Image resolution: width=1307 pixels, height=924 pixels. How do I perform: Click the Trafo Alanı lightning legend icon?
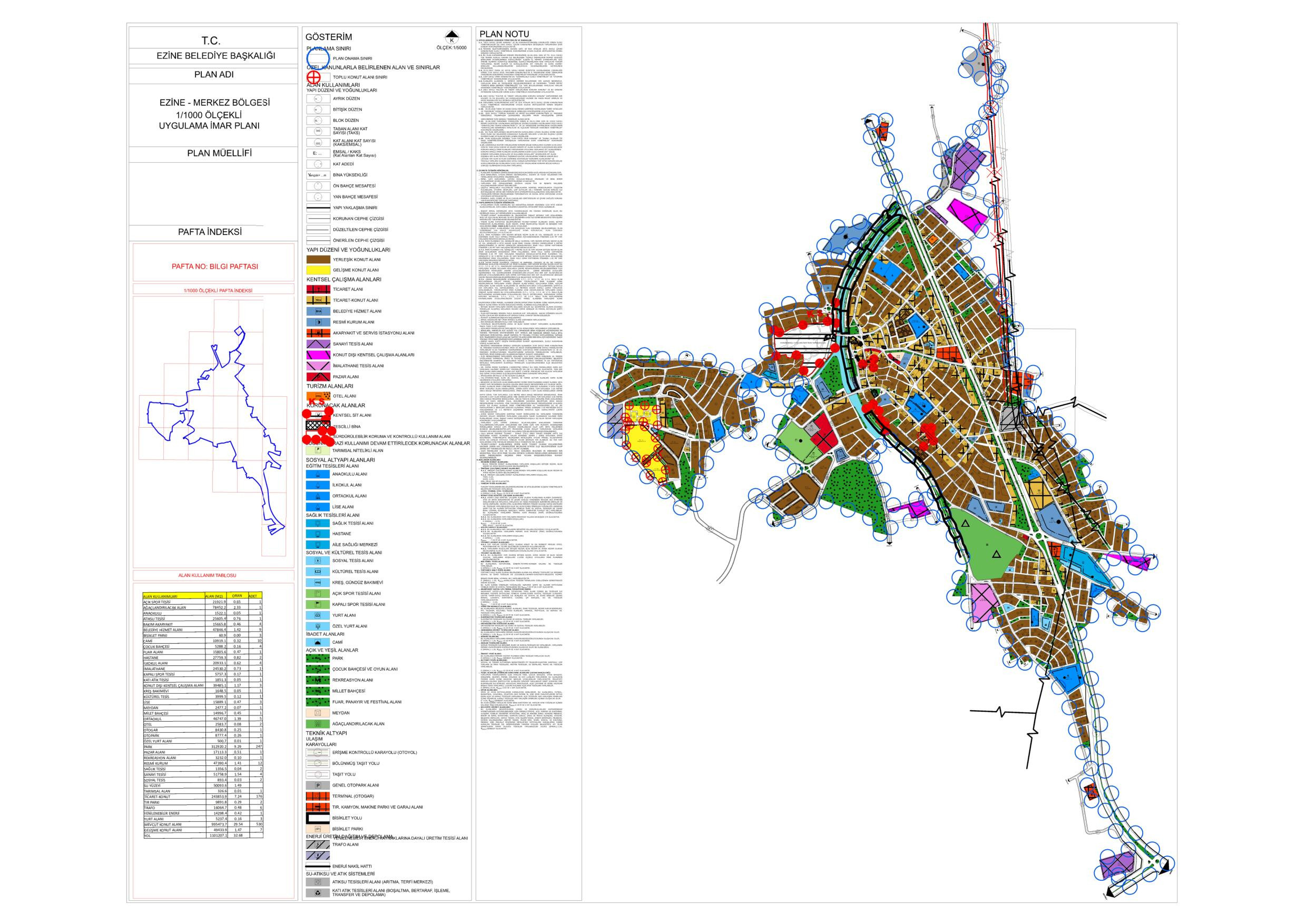coord(318,845)
